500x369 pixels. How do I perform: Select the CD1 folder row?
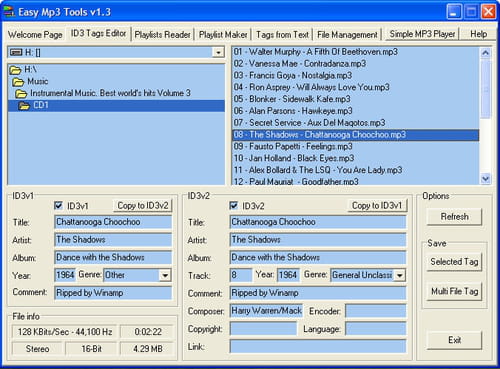pos(116,106)
